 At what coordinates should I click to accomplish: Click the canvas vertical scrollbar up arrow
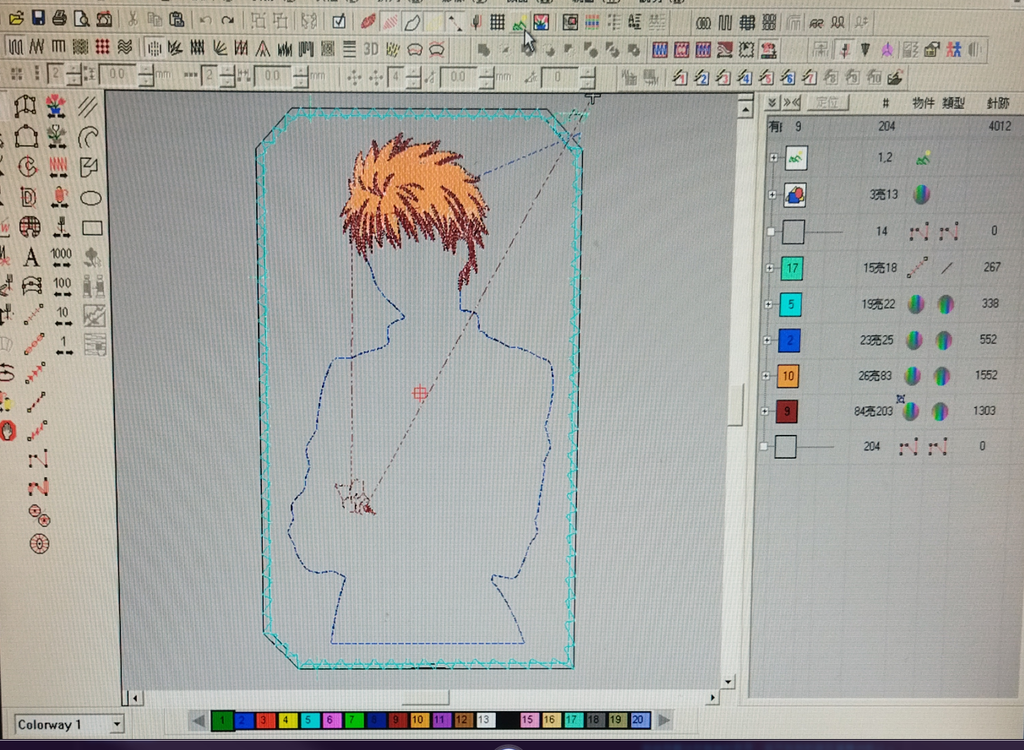(745, 109)
